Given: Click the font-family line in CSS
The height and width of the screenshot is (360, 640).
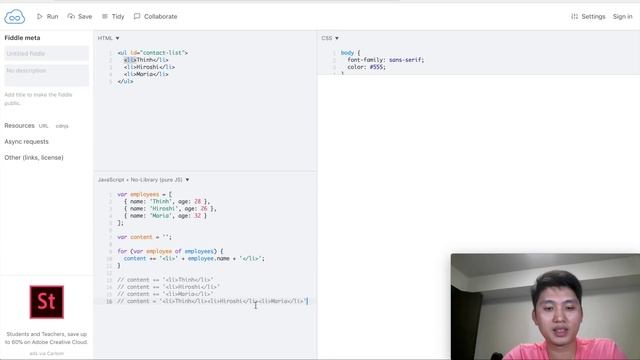Looking at the screenshot, I should pos(386,60).
